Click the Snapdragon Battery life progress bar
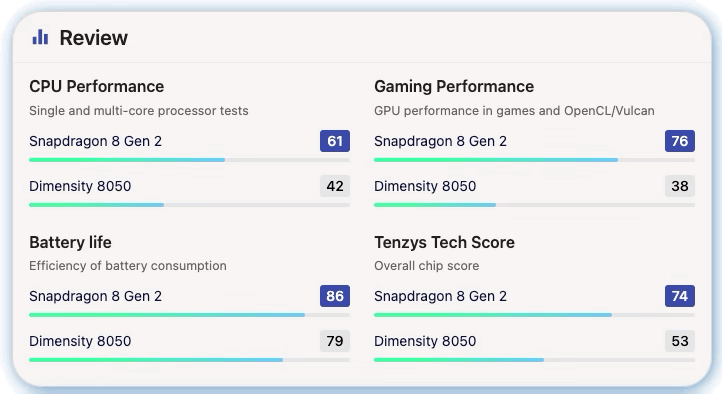The width and height of the screenshot is (722, 394). point(189,315)
